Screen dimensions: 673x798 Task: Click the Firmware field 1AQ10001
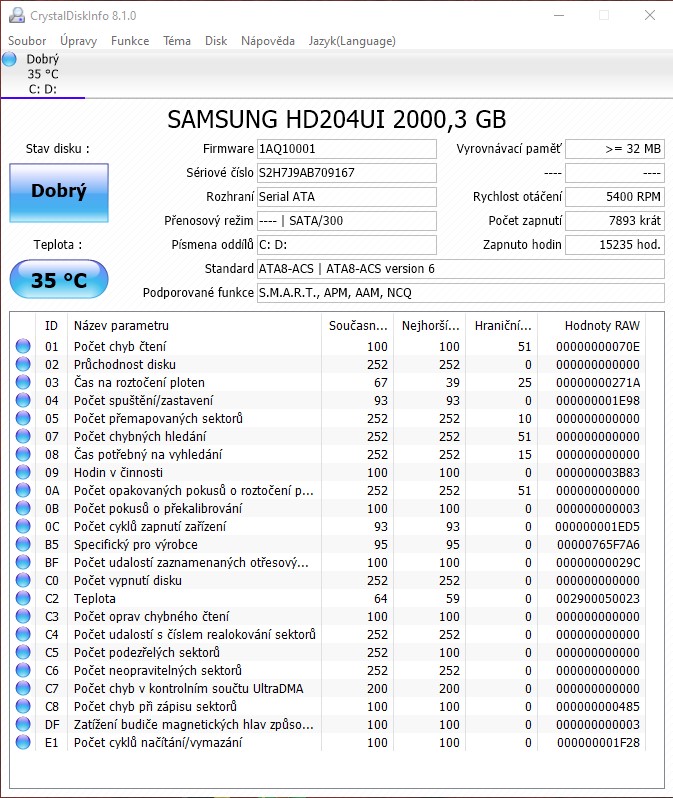[347, 149]
